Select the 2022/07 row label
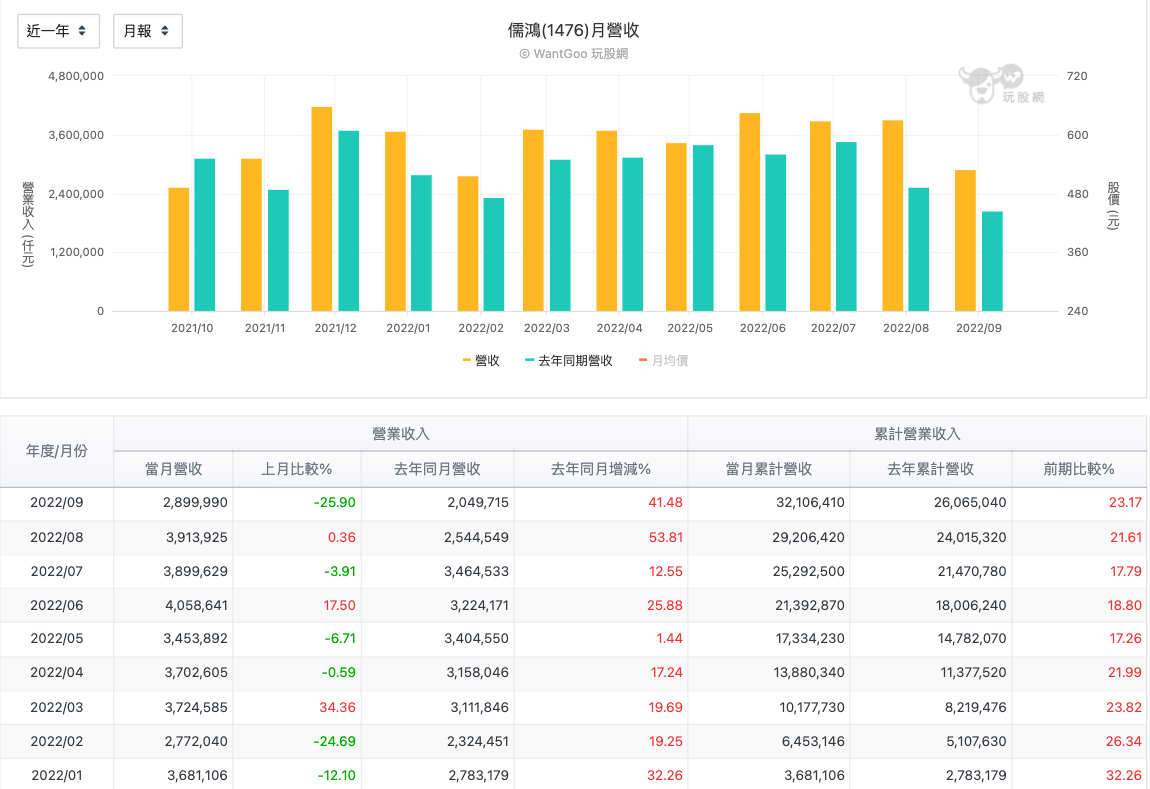Viewport: 1150px width, 789px height. tap(56, 571)
